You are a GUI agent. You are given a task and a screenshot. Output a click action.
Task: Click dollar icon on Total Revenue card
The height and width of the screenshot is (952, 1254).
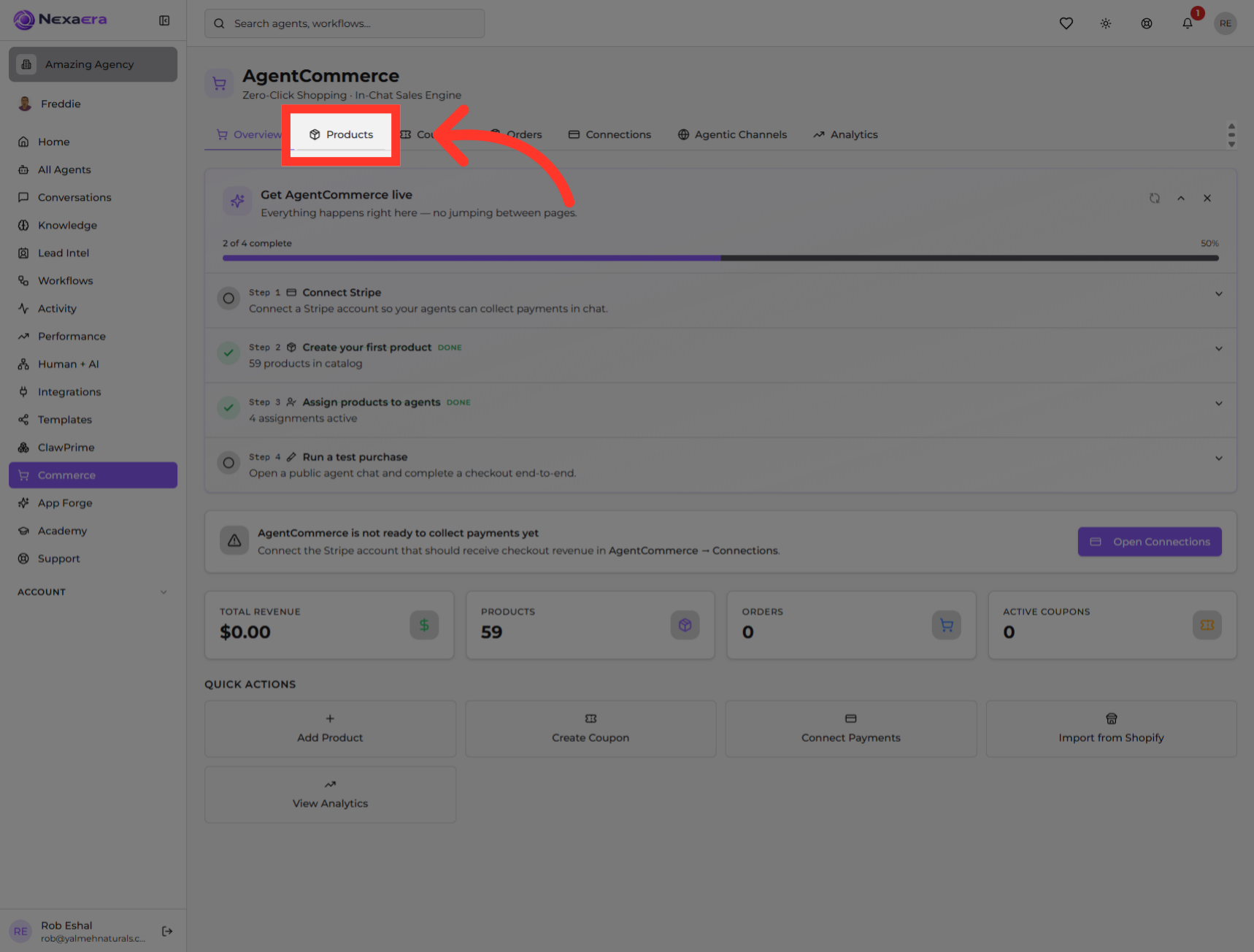tap(424, 625)
